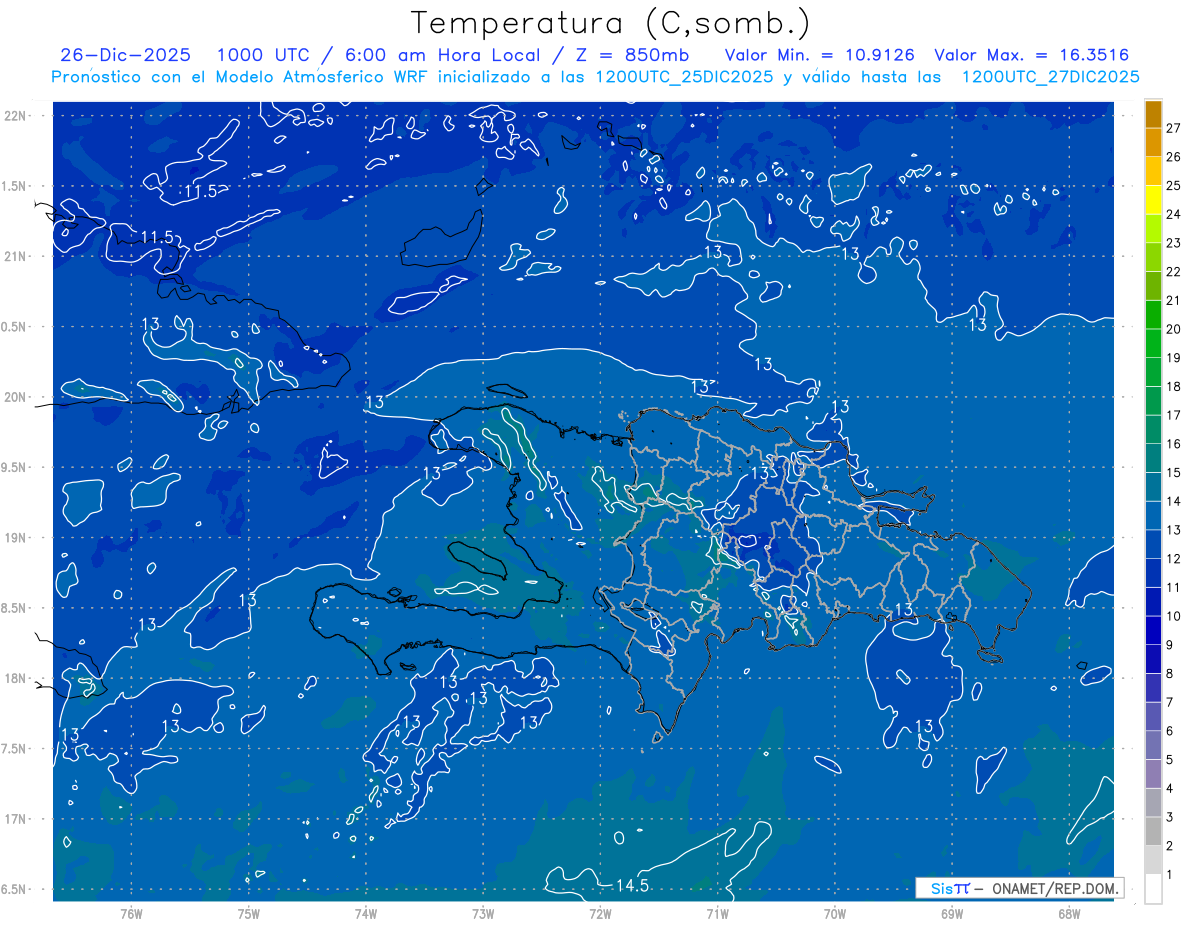Click the valid-until time '1200UTC_27DIC2025'
Screen dimensions: 1200x927
(x=1050, y=77)
